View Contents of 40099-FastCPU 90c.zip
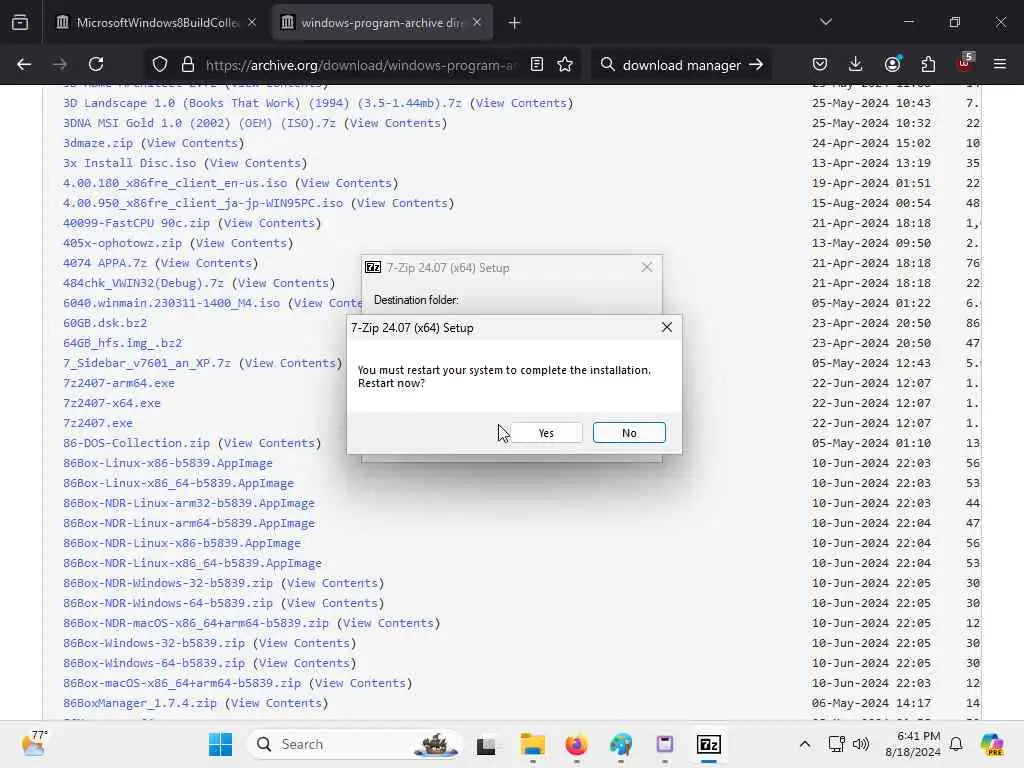This screenshot has width=1024, height=768. coord(269,223)
